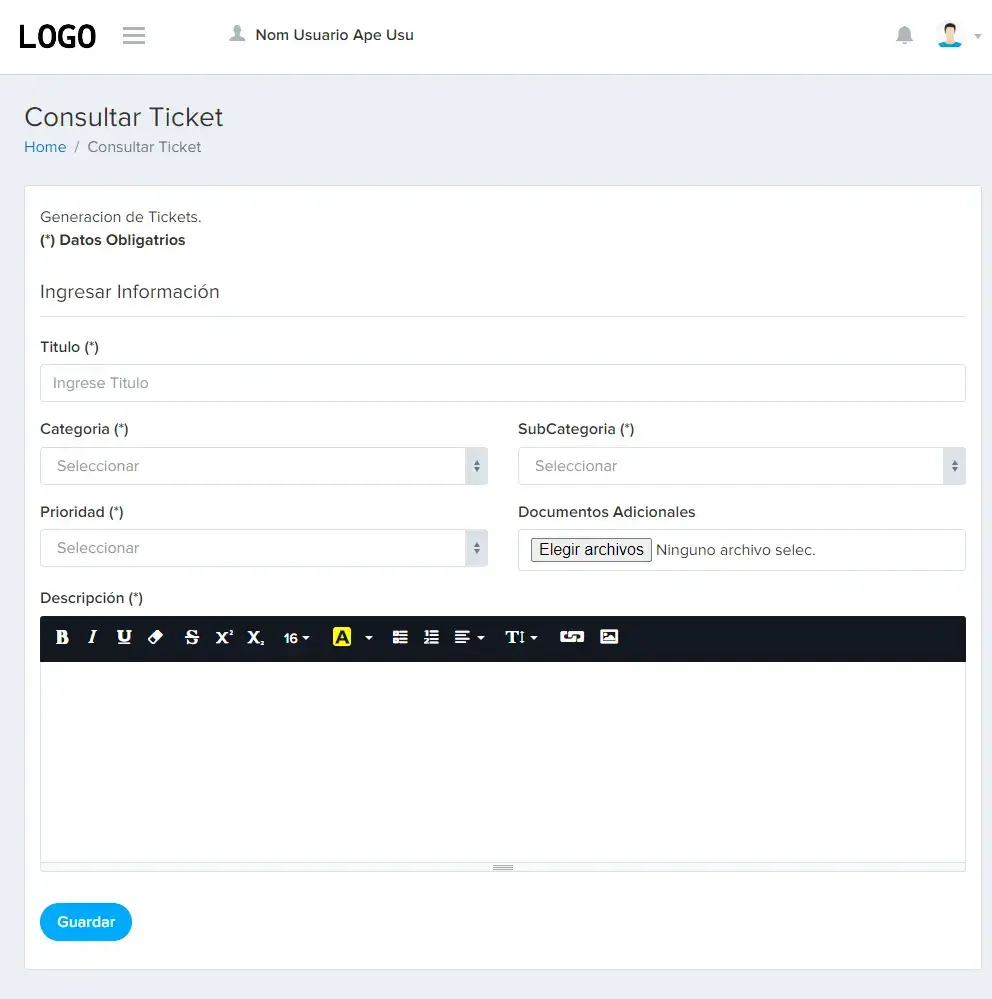Open the hamburger sidebar menu
Screen dimensions: 992x999
(134, 35)
